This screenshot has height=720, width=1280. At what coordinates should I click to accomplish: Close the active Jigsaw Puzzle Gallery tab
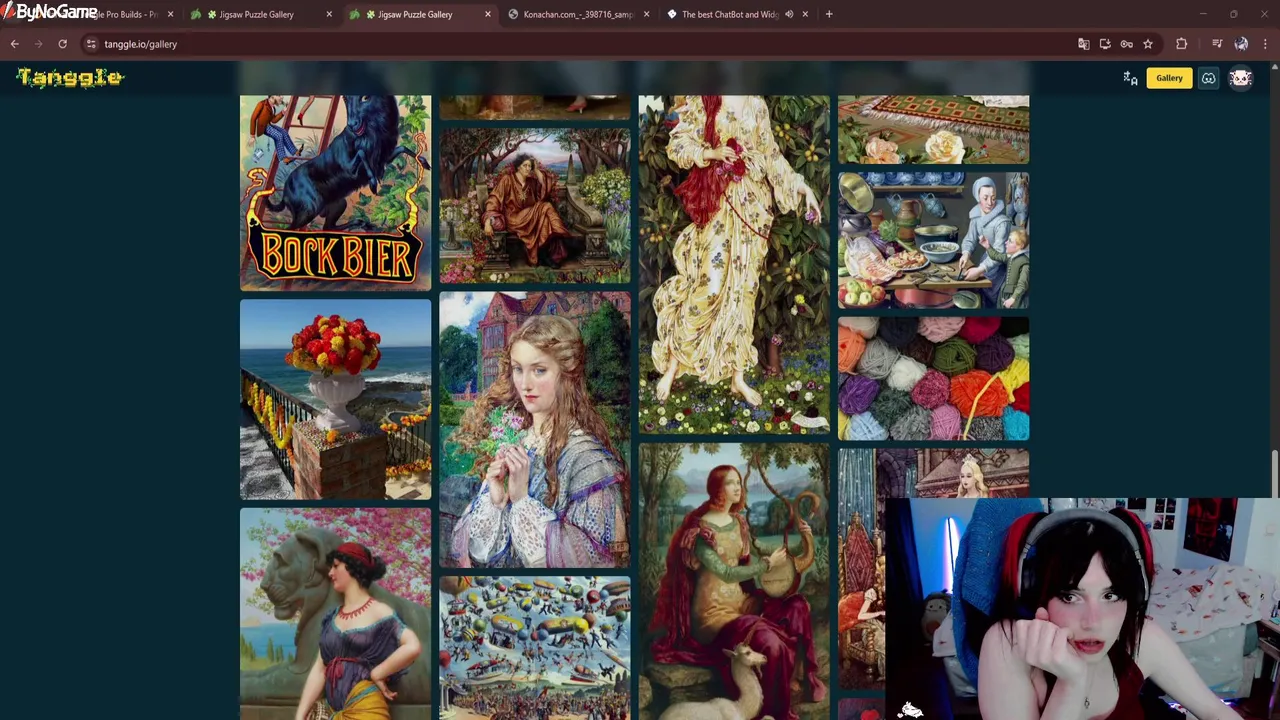click(x=488, y=14)
